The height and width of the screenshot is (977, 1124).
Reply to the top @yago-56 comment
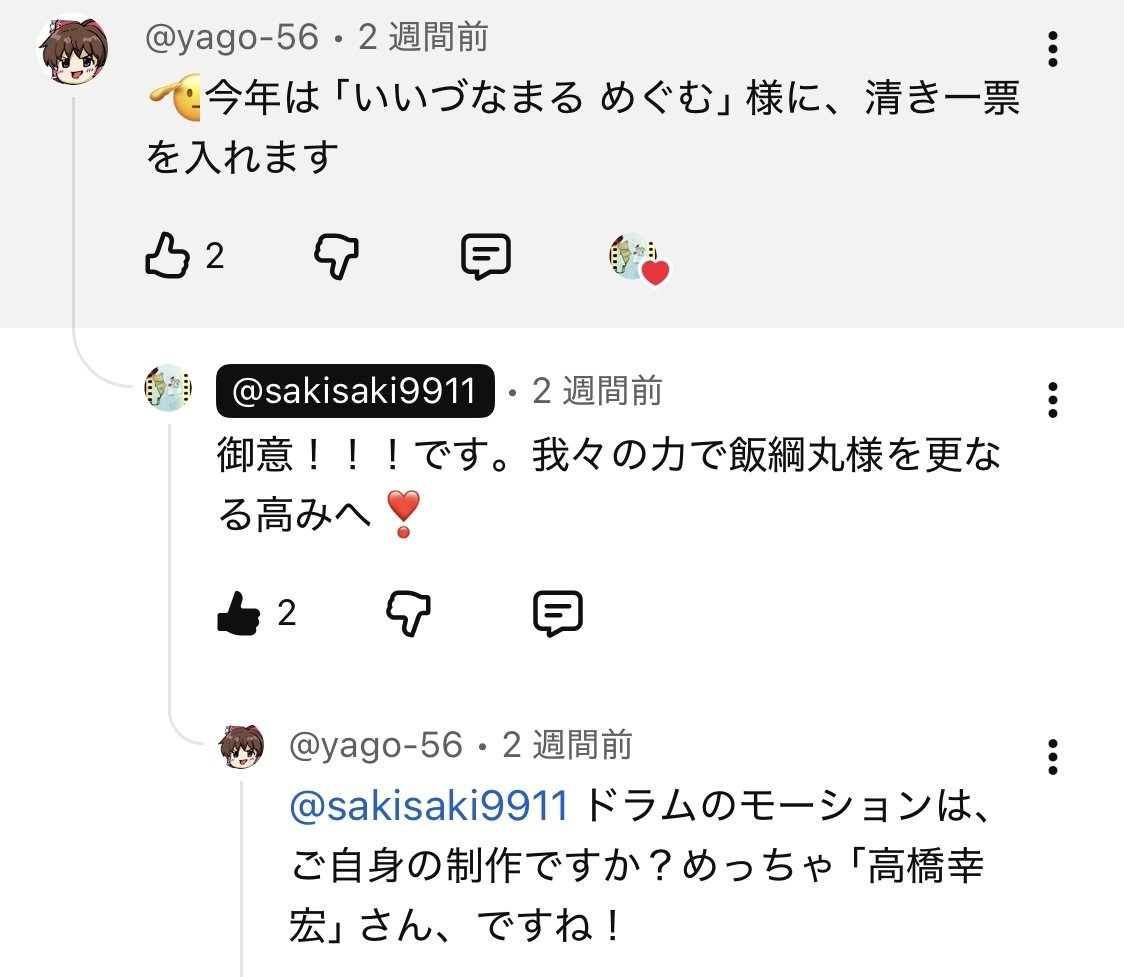(x=486, y=257)
